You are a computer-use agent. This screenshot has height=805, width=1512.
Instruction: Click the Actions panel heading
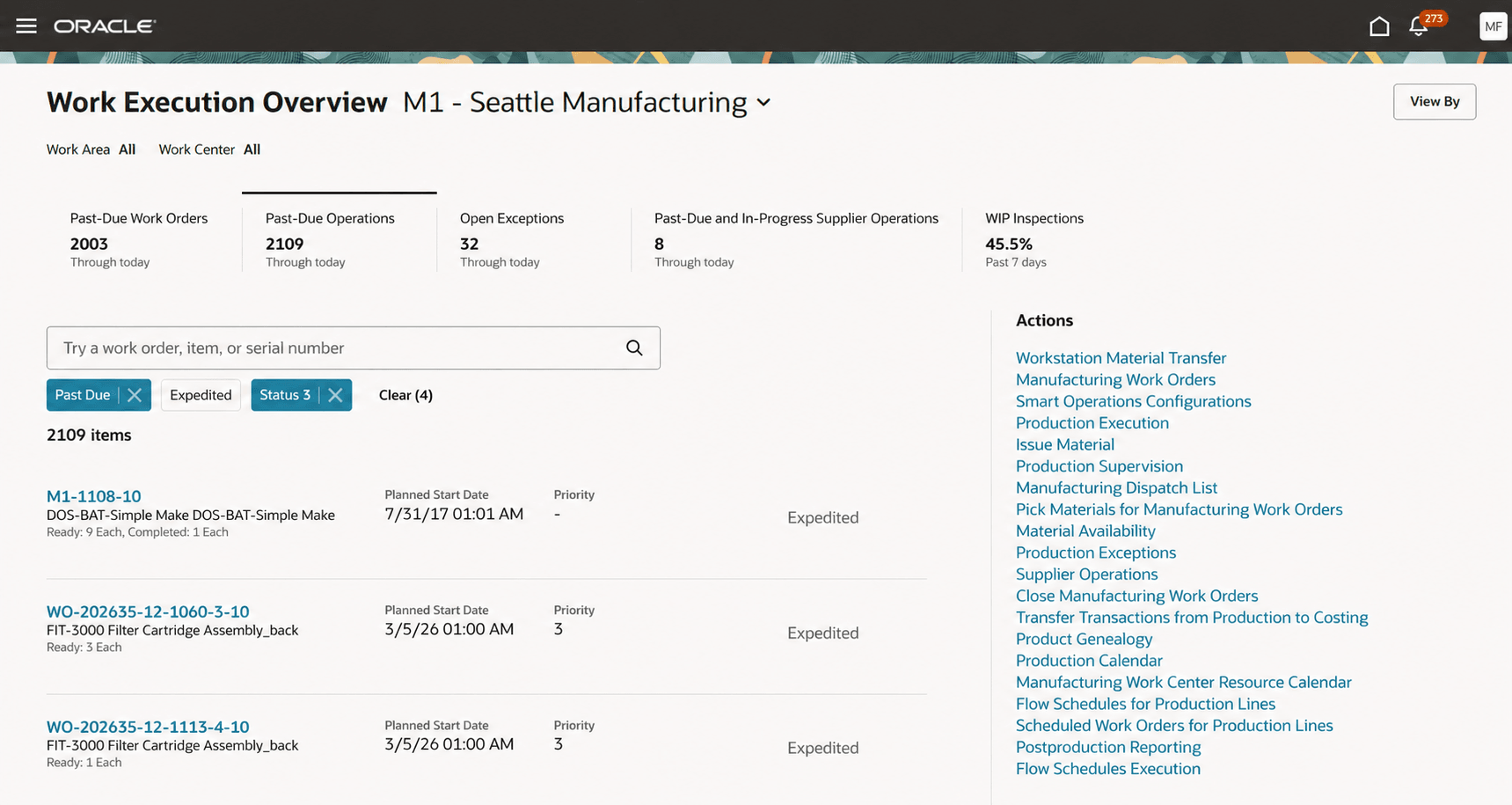(1044, 320)
